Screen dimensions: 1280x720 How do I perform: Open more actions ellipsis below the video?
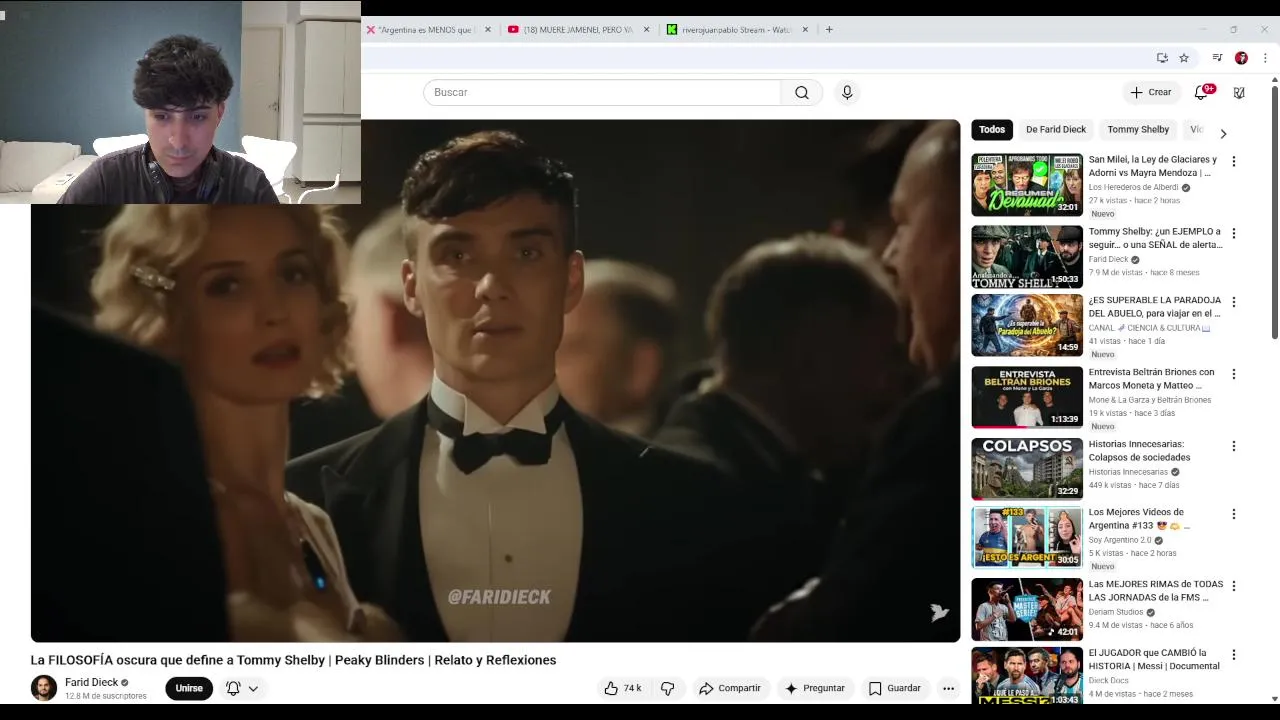948,688
